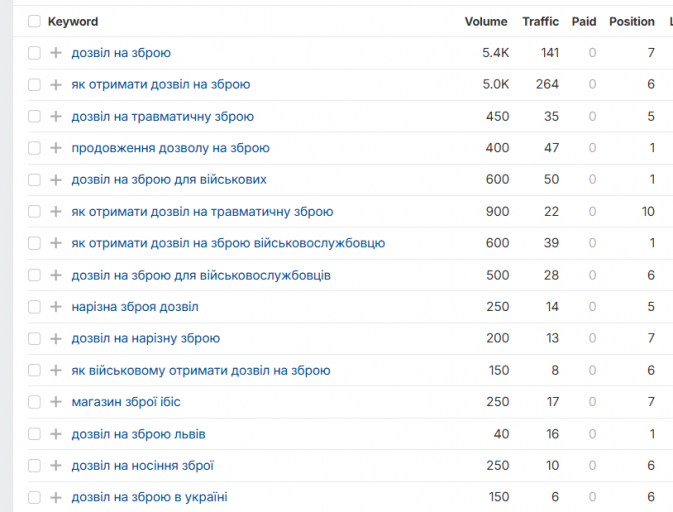This screenshot has height=512, width=673.
Task: Click the Paid column header
Action: 584,21
